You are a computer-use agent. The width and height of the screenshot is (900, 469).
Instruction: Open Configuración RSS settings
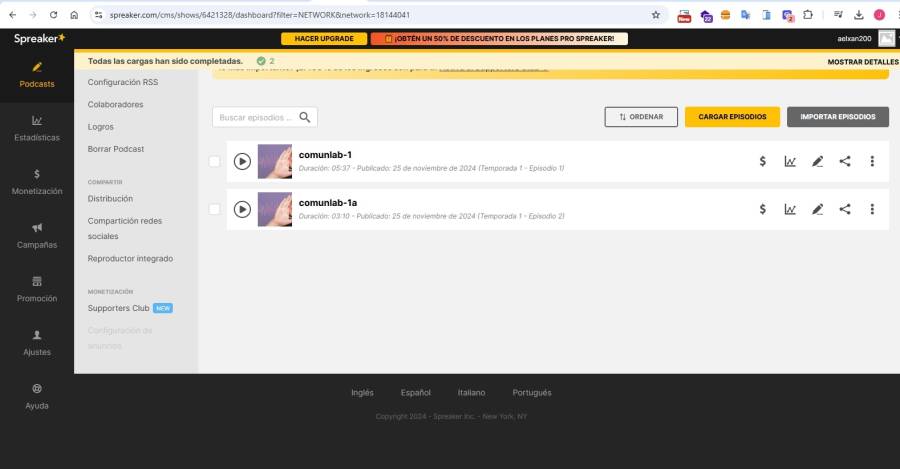123,82
